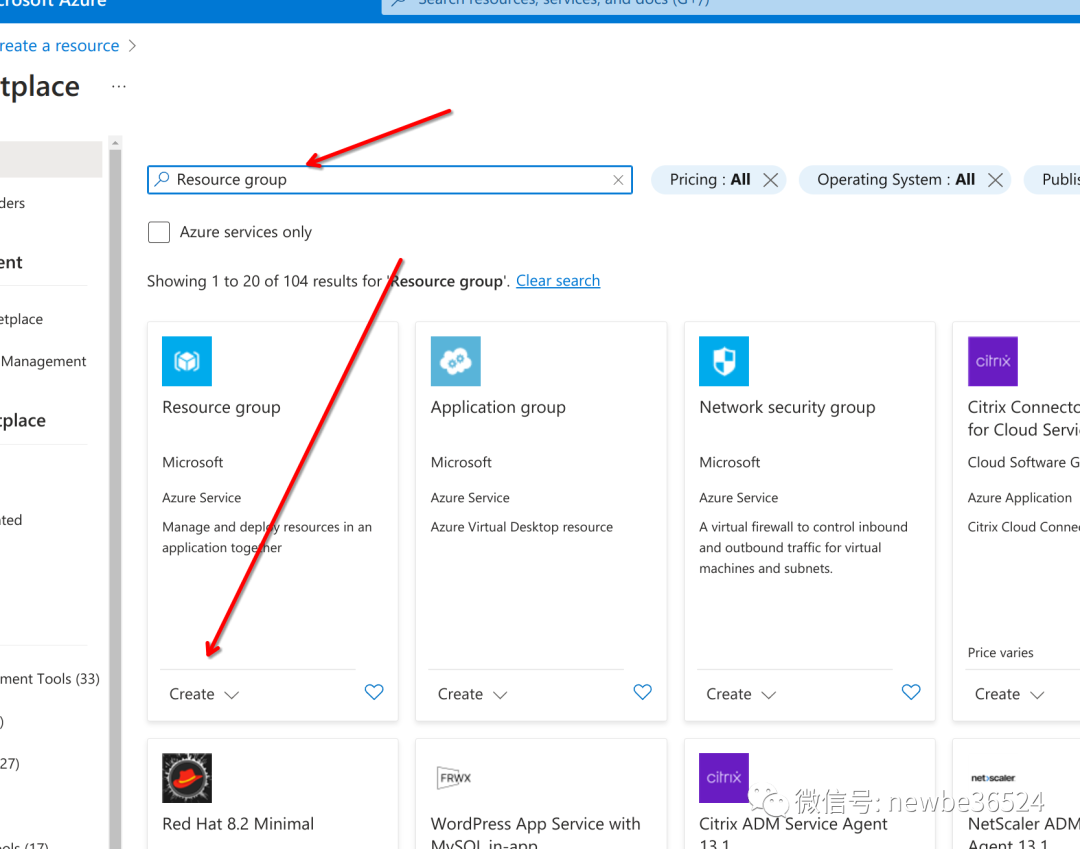Click the Citrix Connector purple logo
Viewport: 1080px width, 849px height.
click(993, 361)
